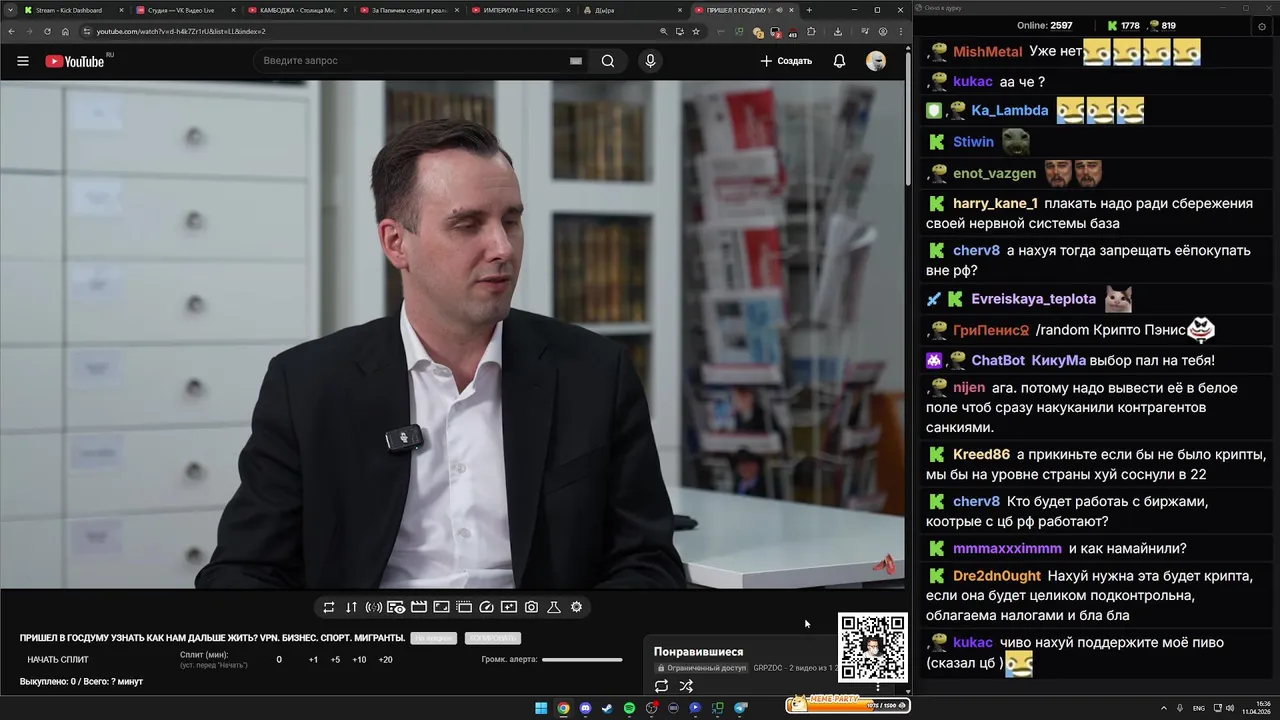Open chat user Evreiskaya_teplota's name
This screenshot has width=1280, height=720.
[1033, 299]
